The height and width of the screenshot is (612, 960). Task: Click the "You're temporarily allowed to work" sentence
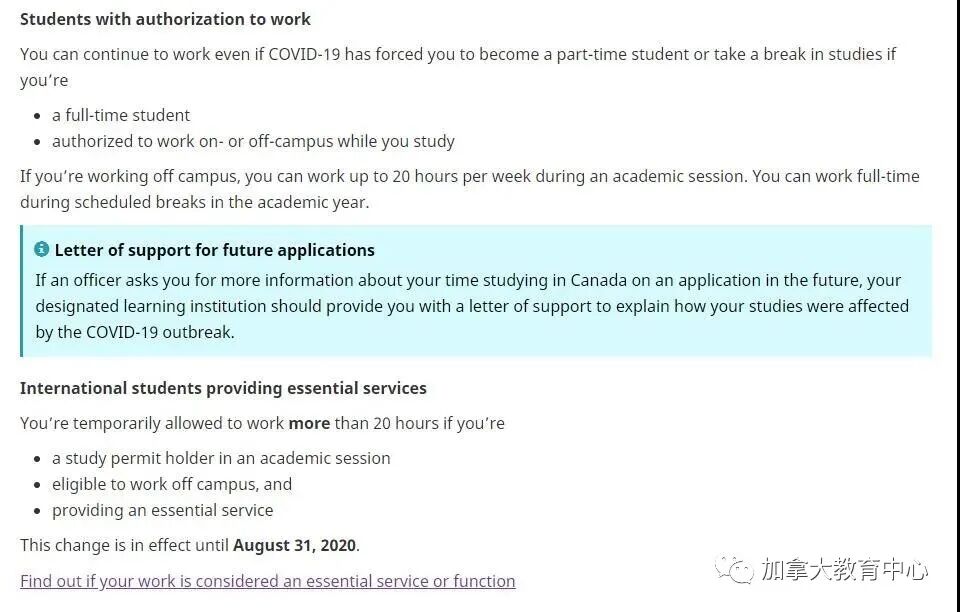coord(152,423)
